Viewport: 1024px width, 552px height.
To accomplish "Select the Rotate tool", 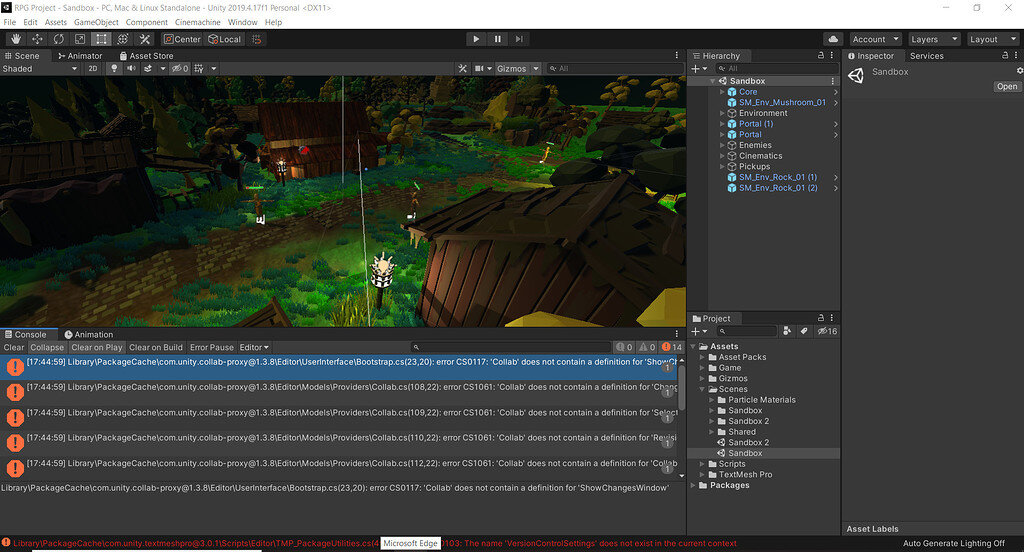I will coord(59,39).
